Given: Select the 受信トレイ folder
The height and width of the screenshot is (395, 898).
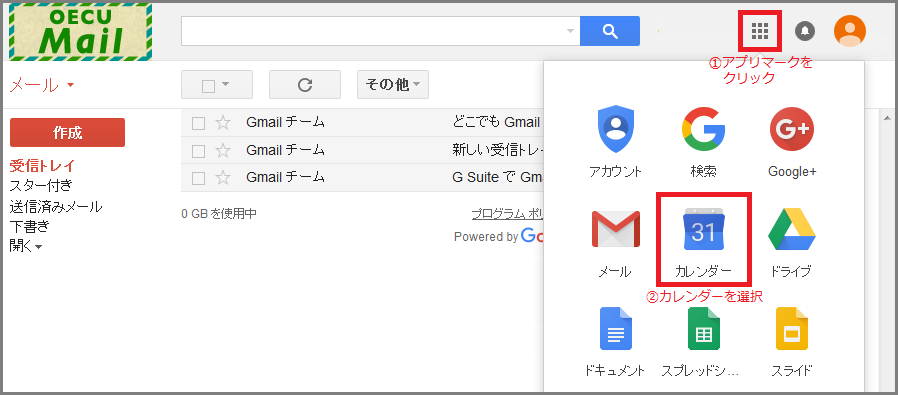Looking at the screenshot, I should (x=42, y=167).
